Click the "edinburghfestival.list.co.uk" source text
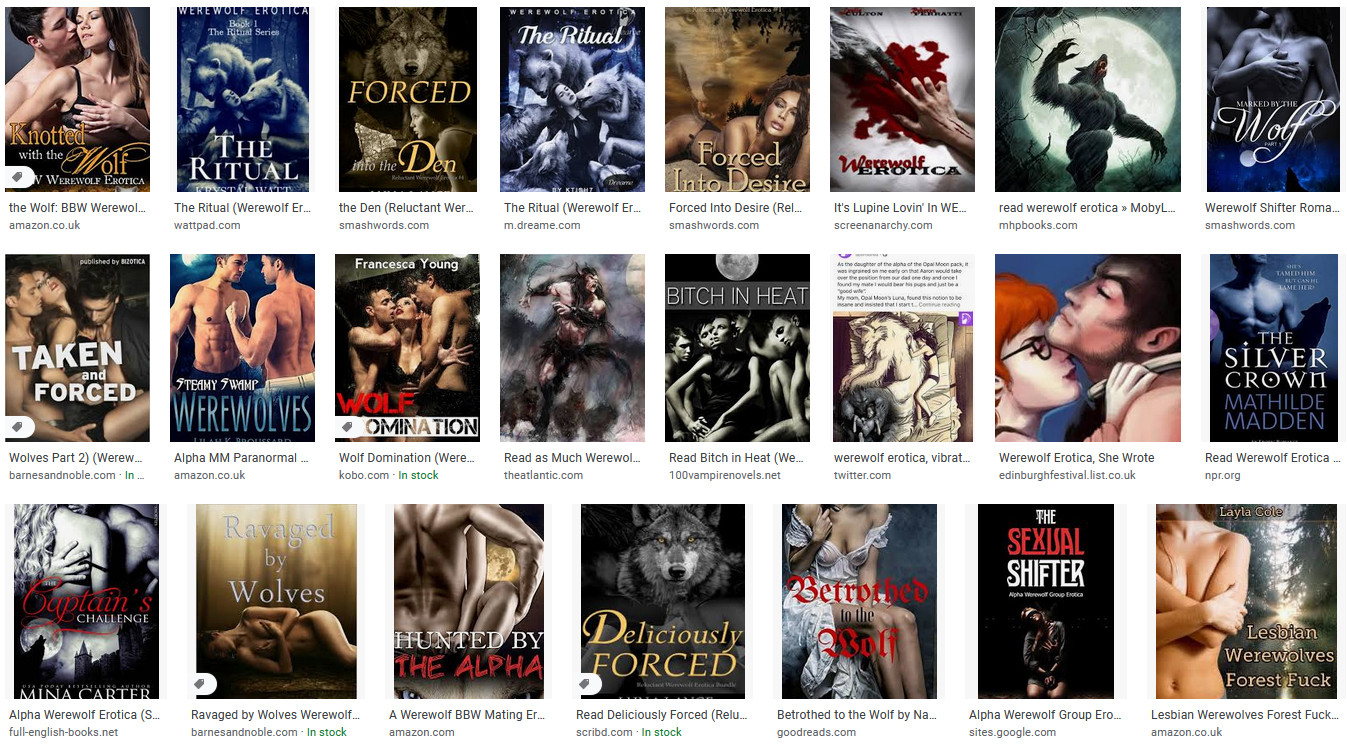 coord(1067,476)
